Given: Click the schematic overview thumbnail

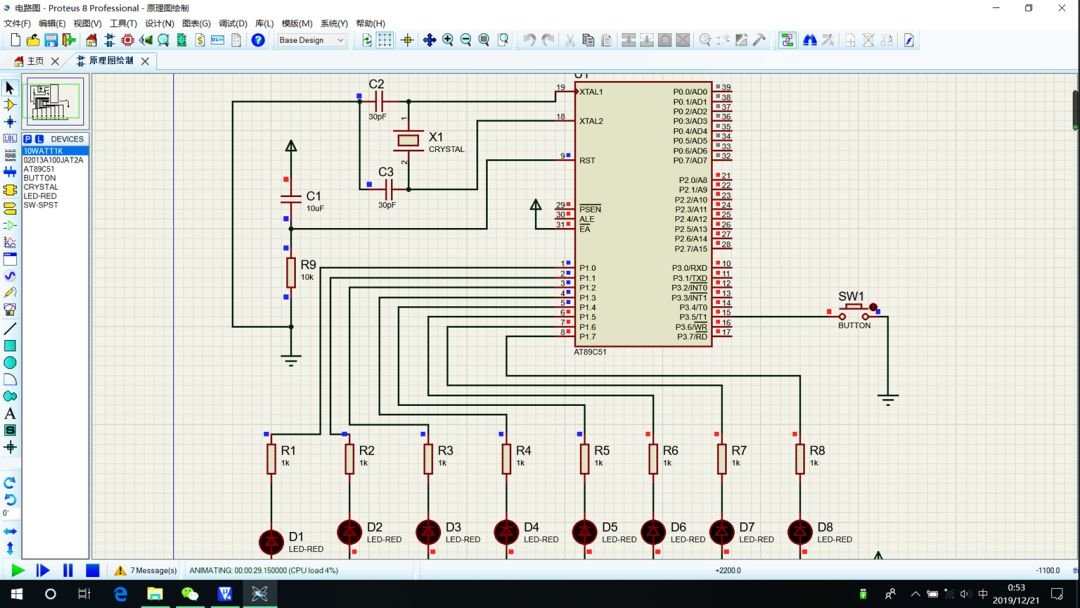Looking at the screenshot, I should pos(55,102).
